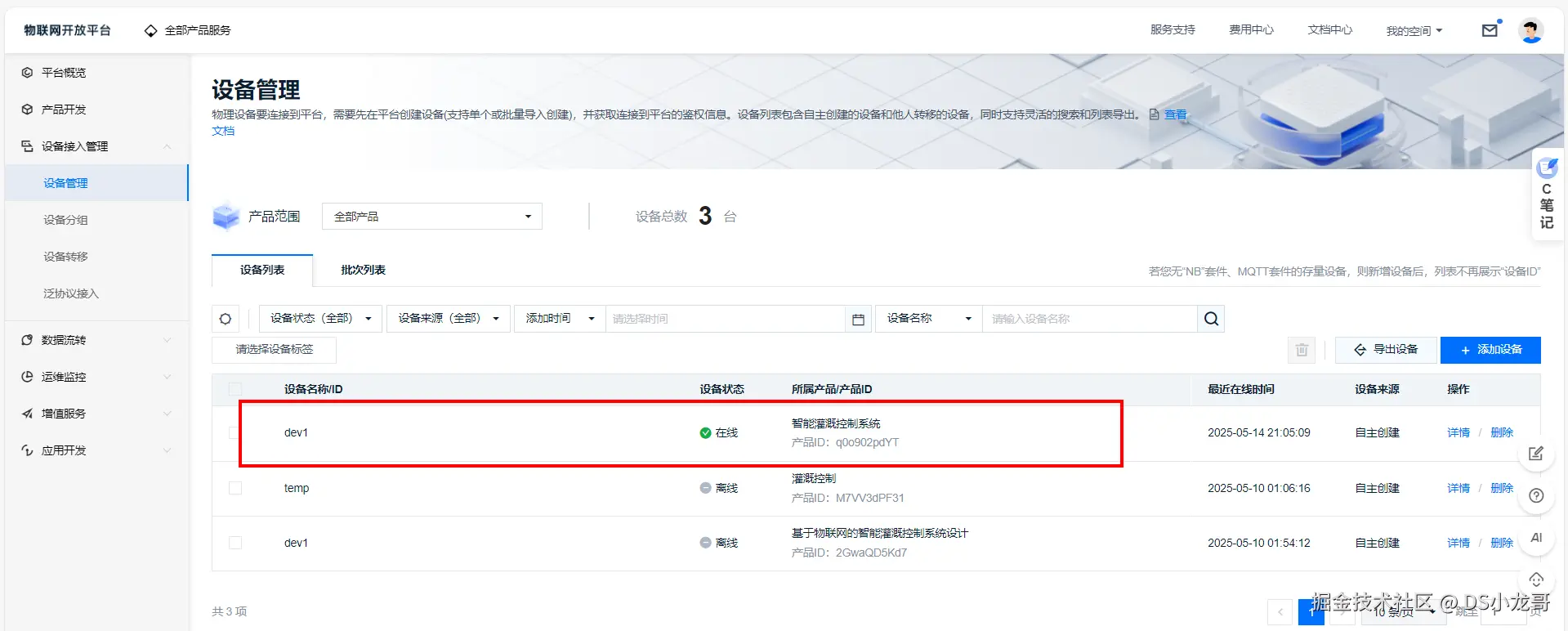Open the C笔记 notes widget
The height and width of the screenshot is (631, 1568).
(x=1547, y=194)
